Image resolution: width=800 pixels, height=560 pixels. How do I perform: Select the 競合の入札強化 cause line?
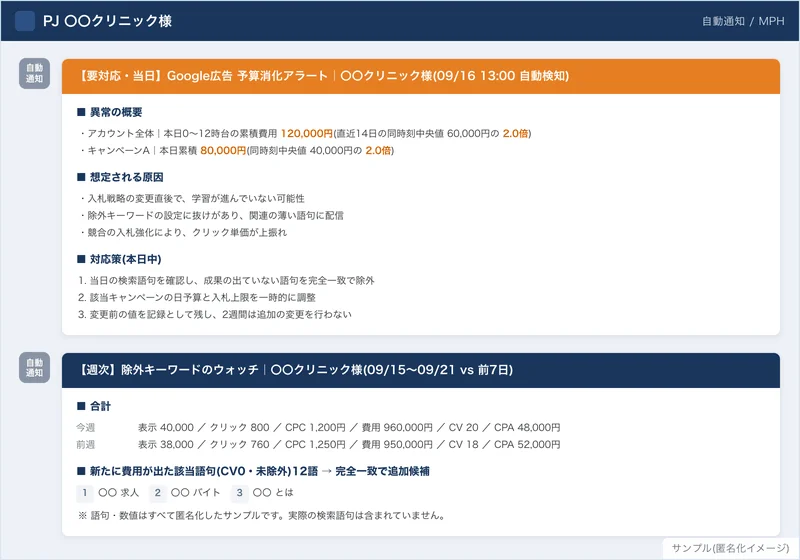(183, 232)
